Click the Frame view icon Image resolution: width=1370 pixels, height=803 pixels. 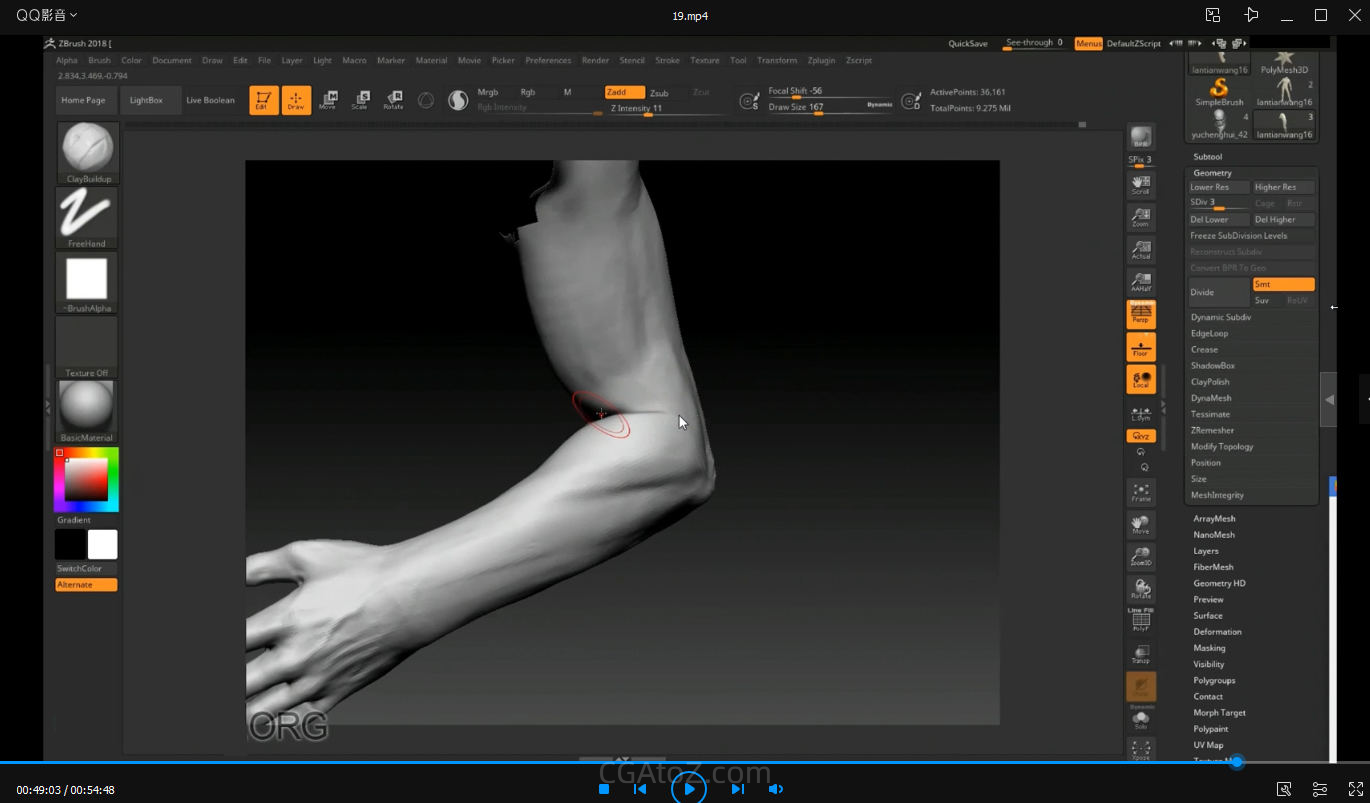point(1141,491)
